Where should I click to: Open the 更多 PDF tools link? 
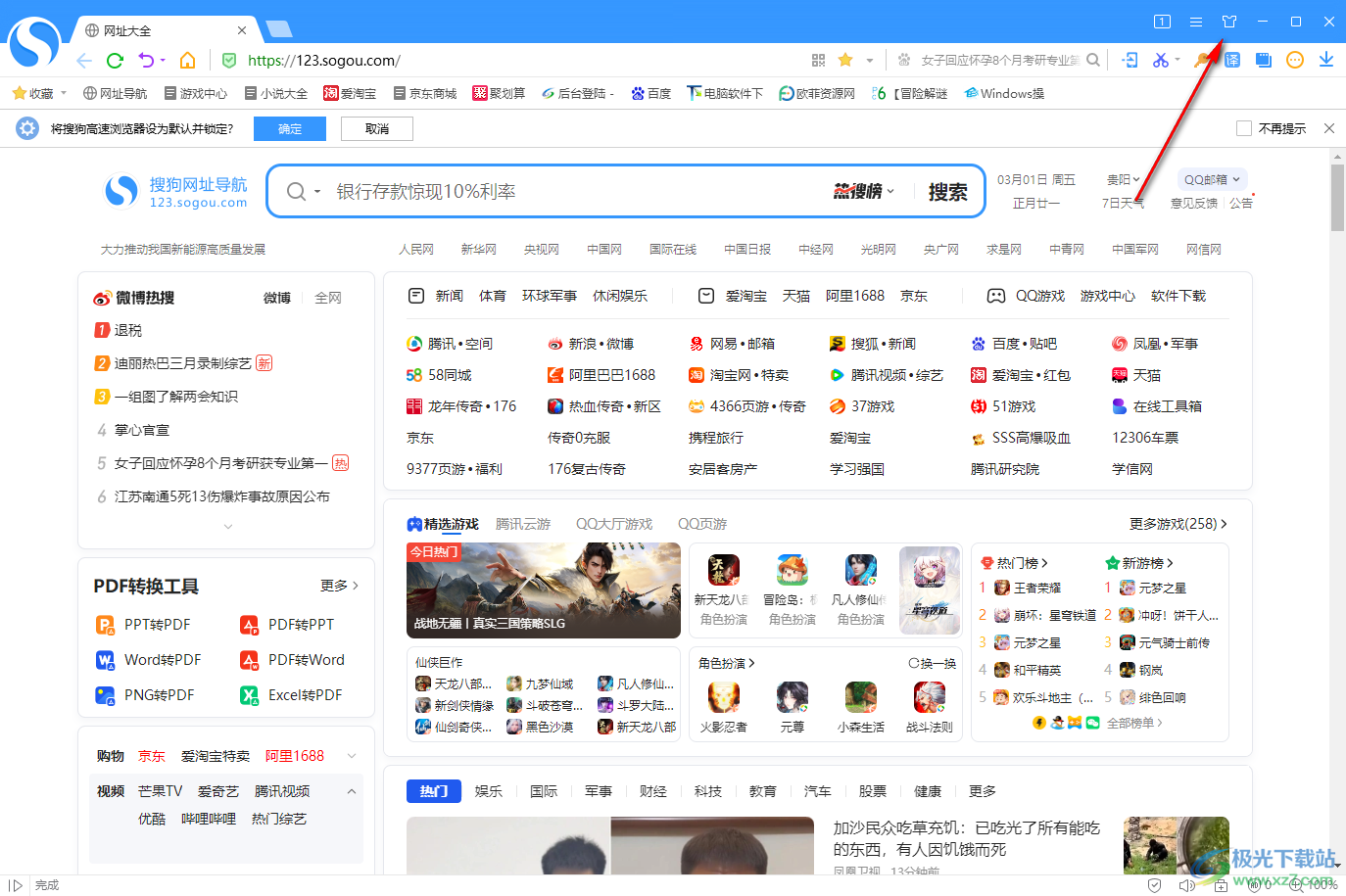(340, 586)
